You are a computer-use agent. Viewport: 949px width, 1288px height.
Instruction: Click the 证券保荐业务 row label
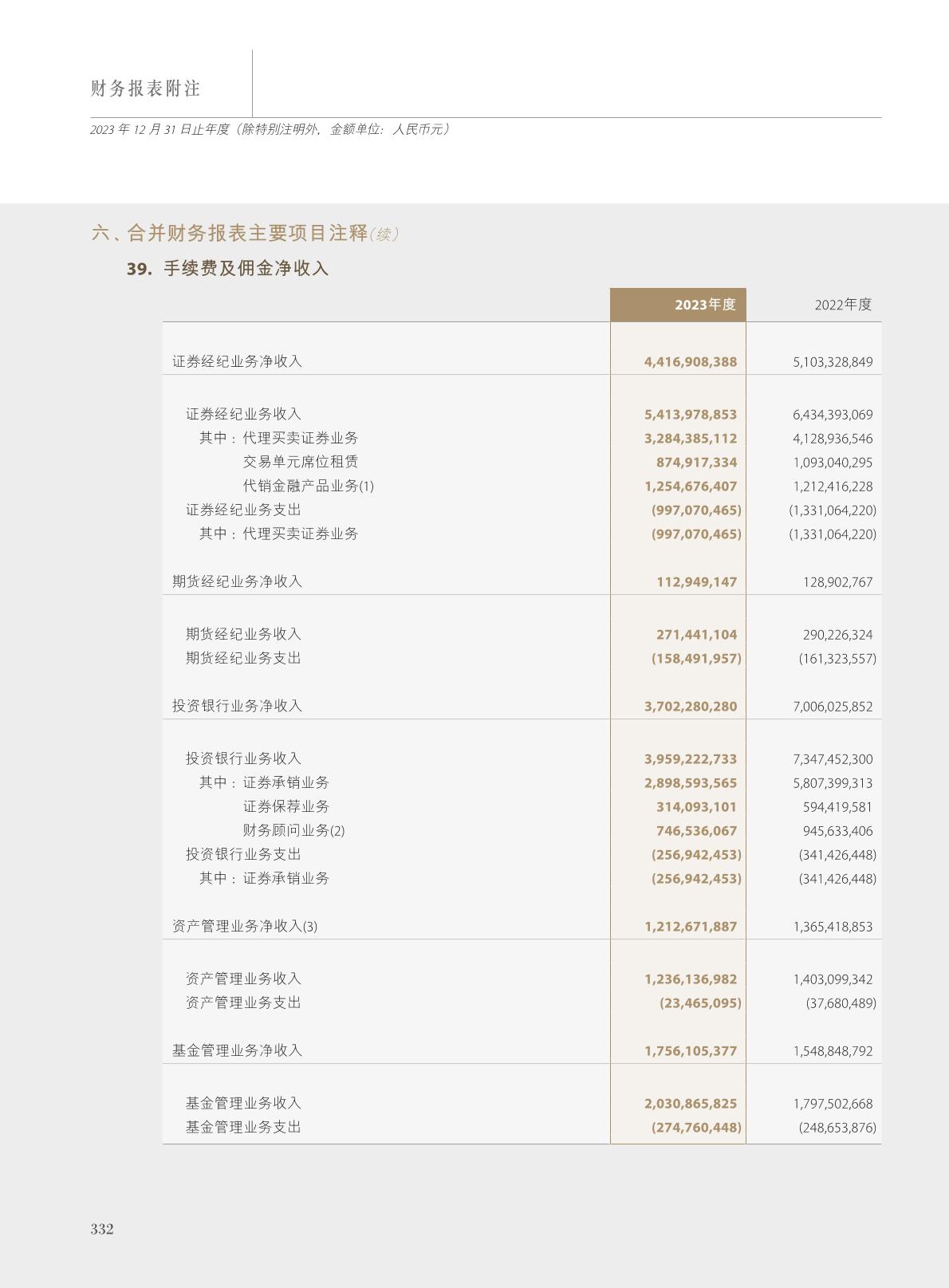[x=286, y=806]
